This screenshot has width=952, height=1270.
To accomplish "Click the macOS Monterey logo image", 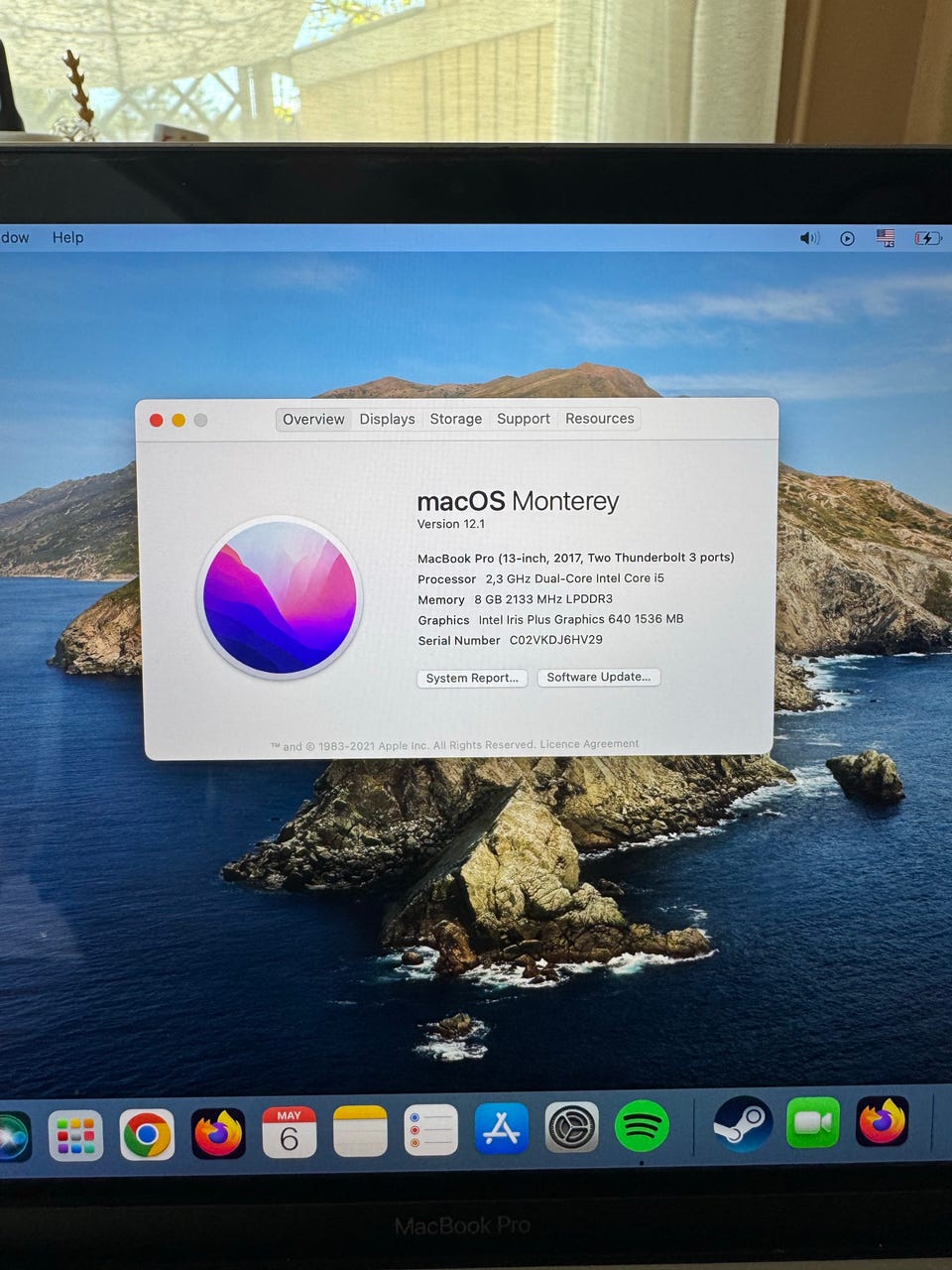I will pos(280,598).
